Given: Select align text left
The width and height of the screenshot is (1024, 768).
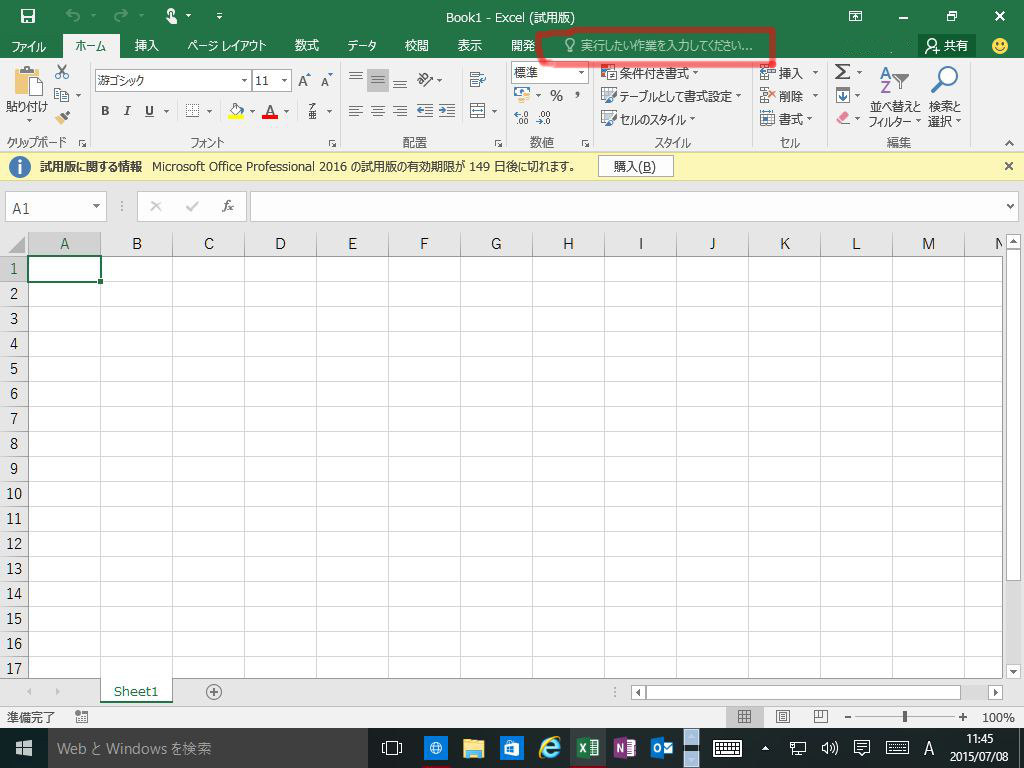Looking at the screenshot, I should pos(355,111).
